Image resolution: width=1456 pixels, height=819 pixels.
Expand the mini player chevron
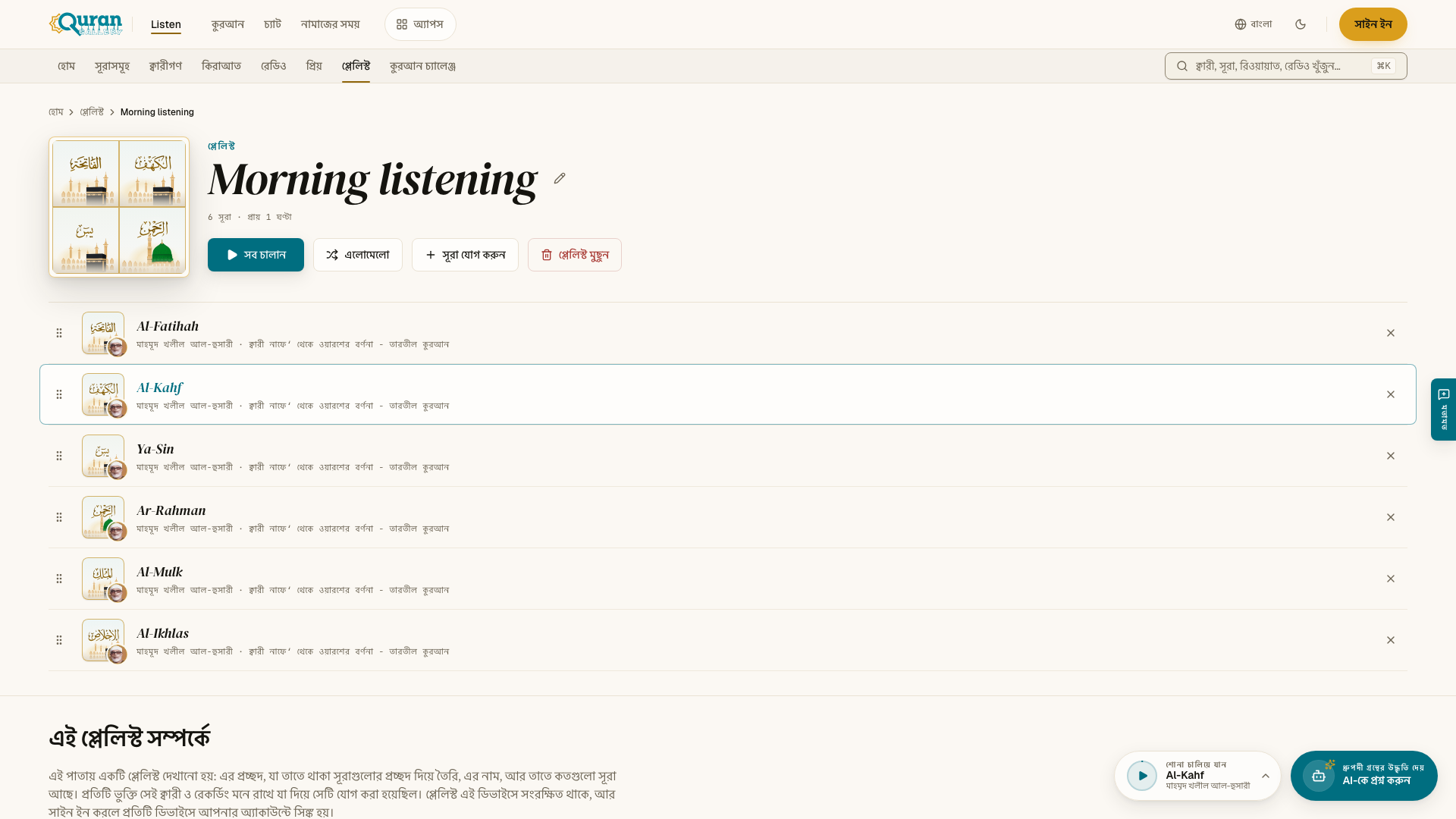[1266, 776]
